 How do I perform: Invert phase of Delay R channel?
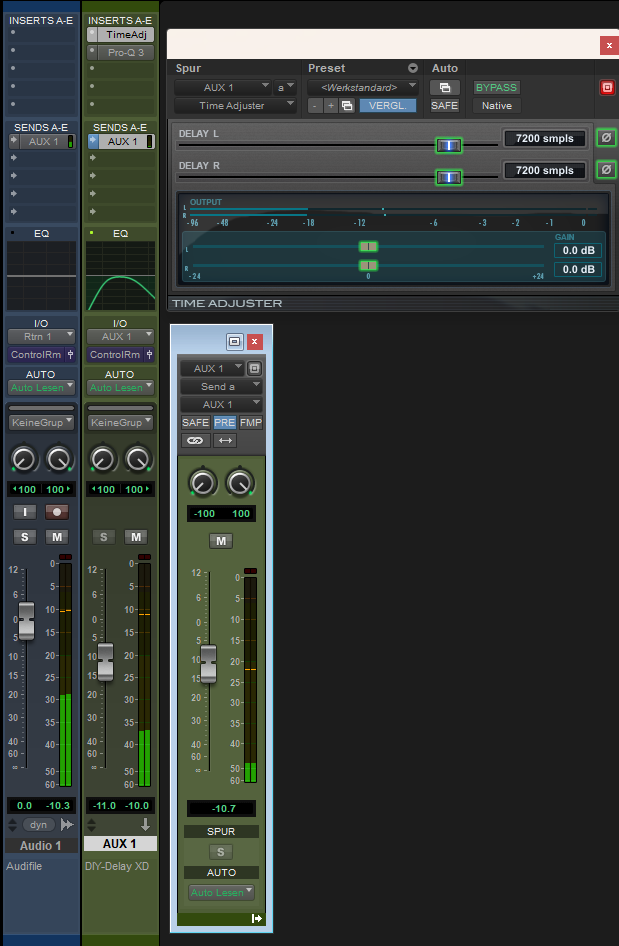(606, 170)
